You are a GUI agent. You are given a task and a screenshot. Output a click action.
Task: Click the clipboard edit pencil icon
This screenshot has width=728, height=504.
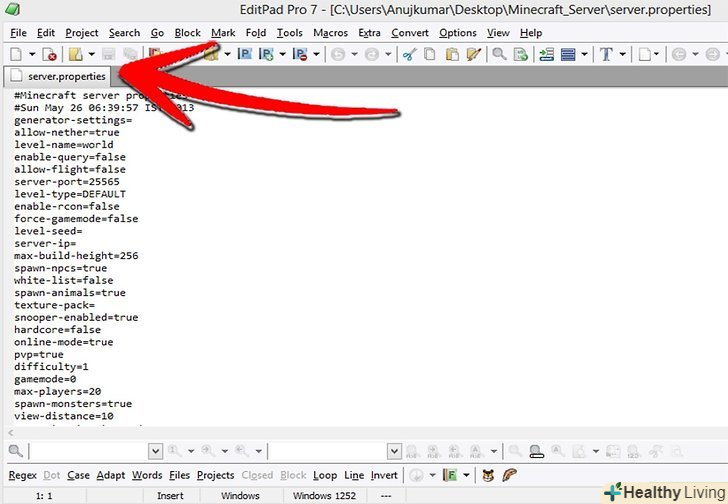(x=474, y=54)
